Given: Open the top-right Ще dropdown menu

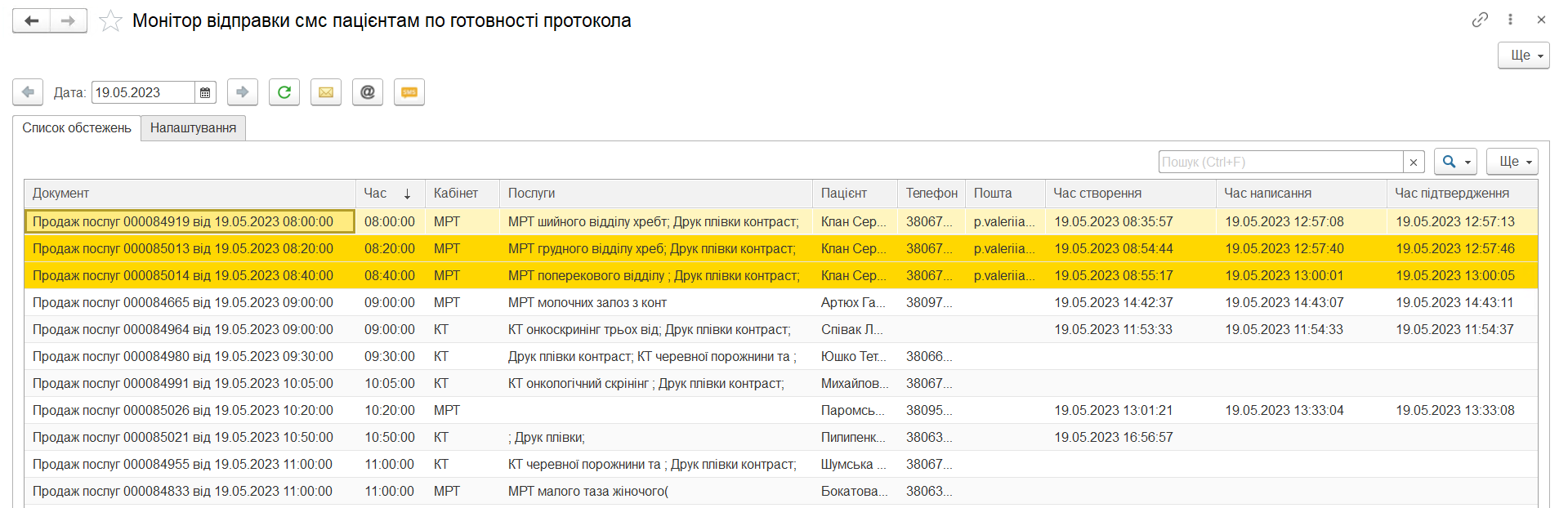Looking at the screenshot, I should coord(1523,56).
